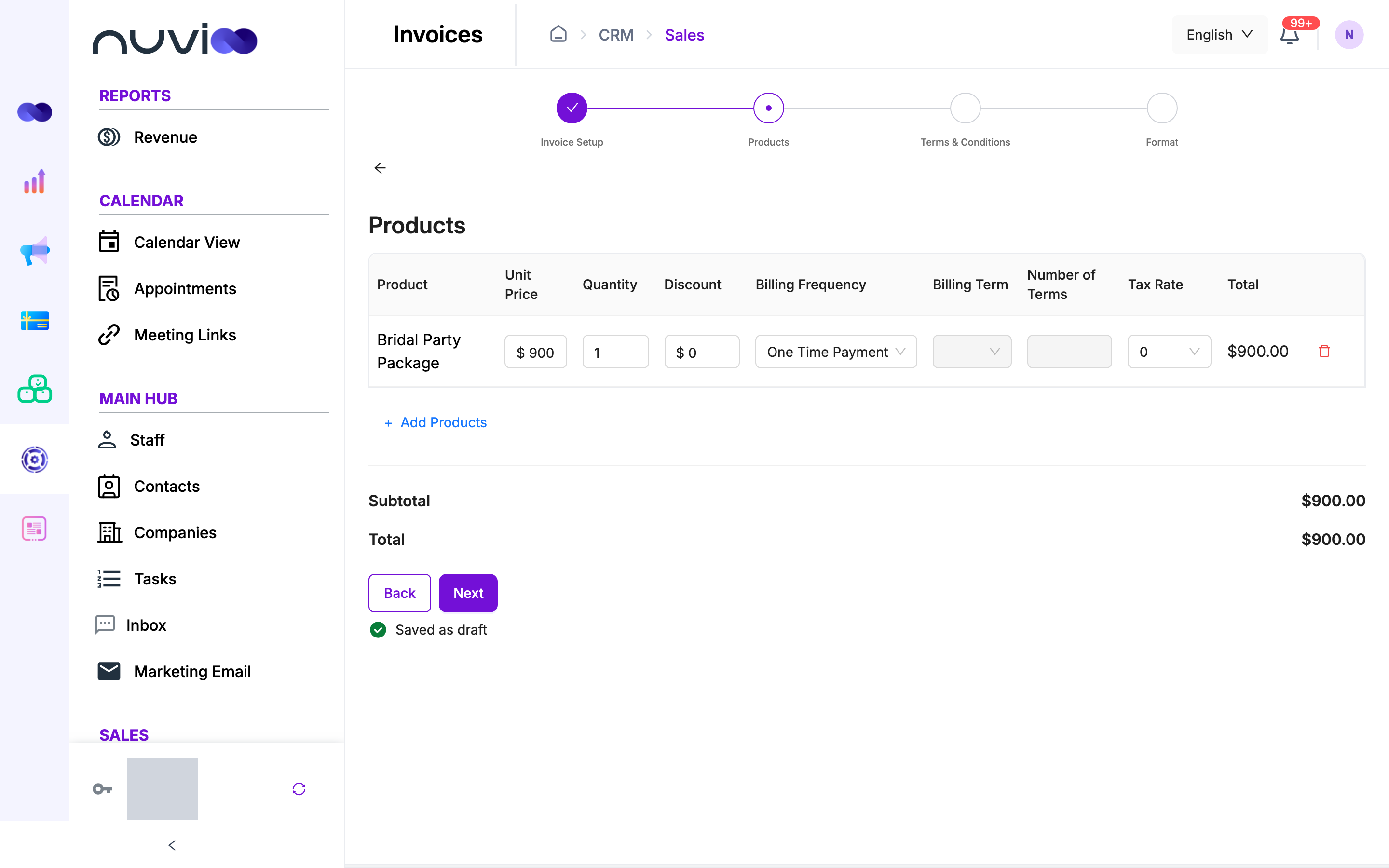Click the REPORTS section heading

(135, 95)
